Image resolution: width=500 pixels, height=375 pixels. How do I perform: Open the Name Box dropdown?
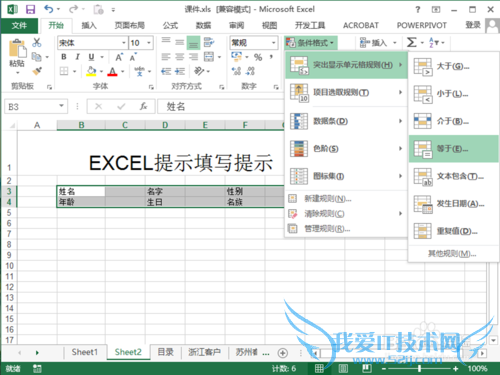[61, 106]
